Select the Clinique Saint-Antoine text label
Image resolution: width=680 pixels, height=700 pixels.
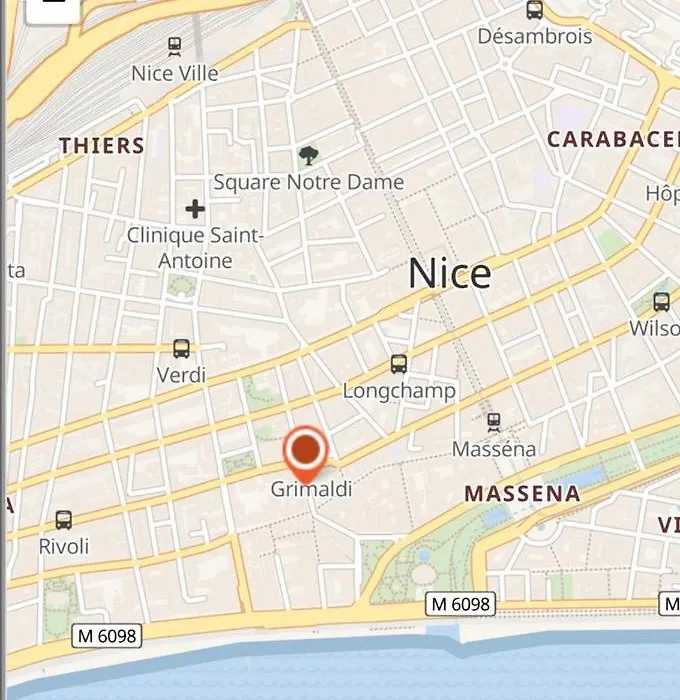(x=195, y=248)
